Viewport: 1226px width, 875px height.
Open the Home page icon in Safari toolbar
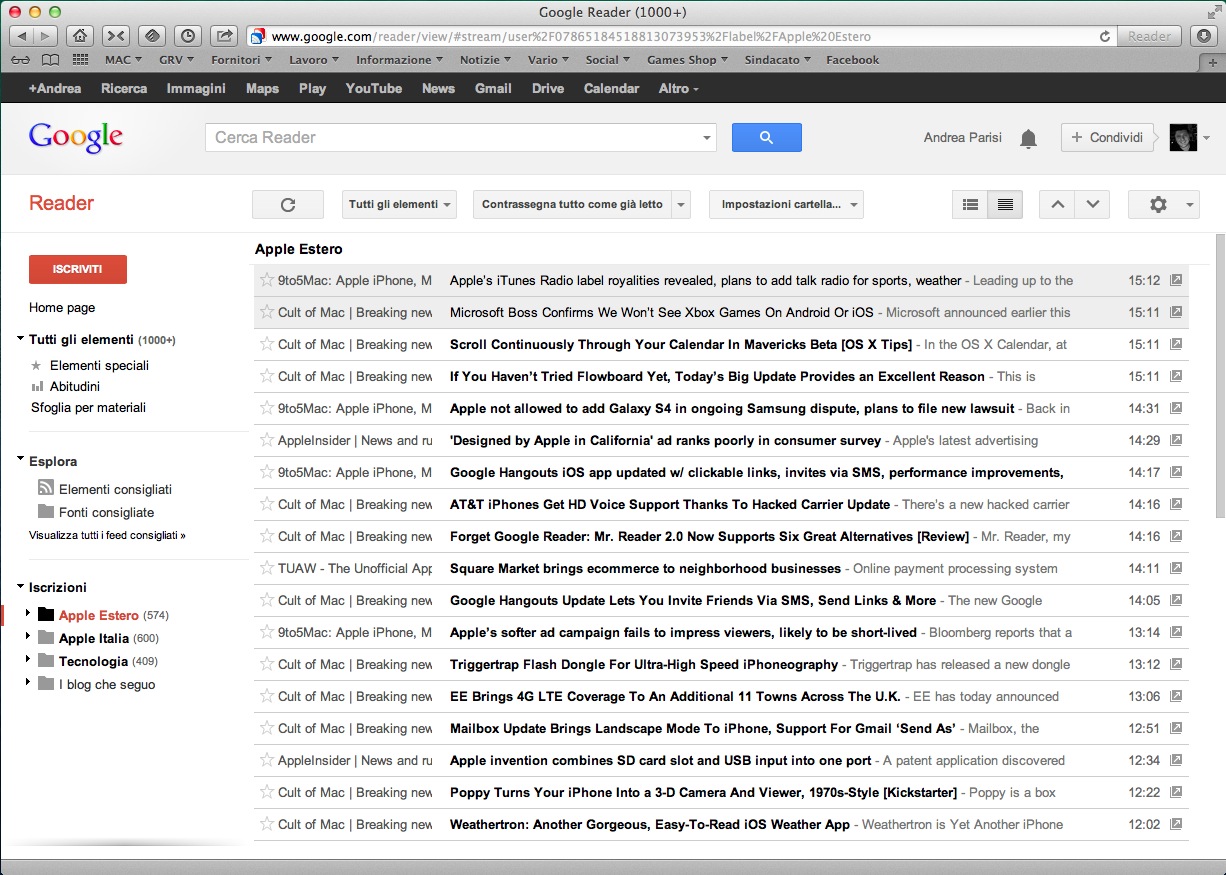click(81, 36)
